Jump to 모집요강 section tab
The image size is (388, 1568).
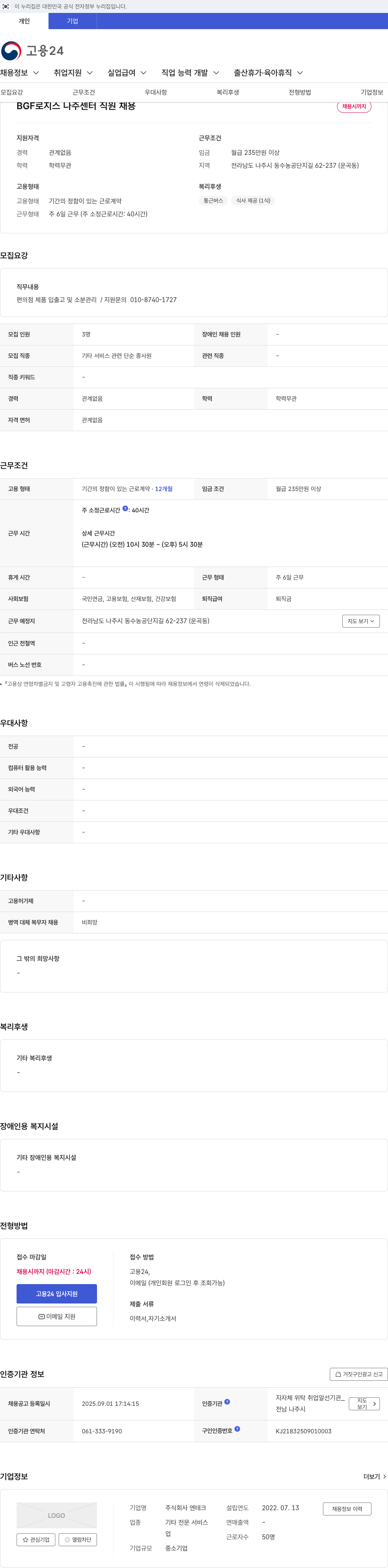pos(12,93)
